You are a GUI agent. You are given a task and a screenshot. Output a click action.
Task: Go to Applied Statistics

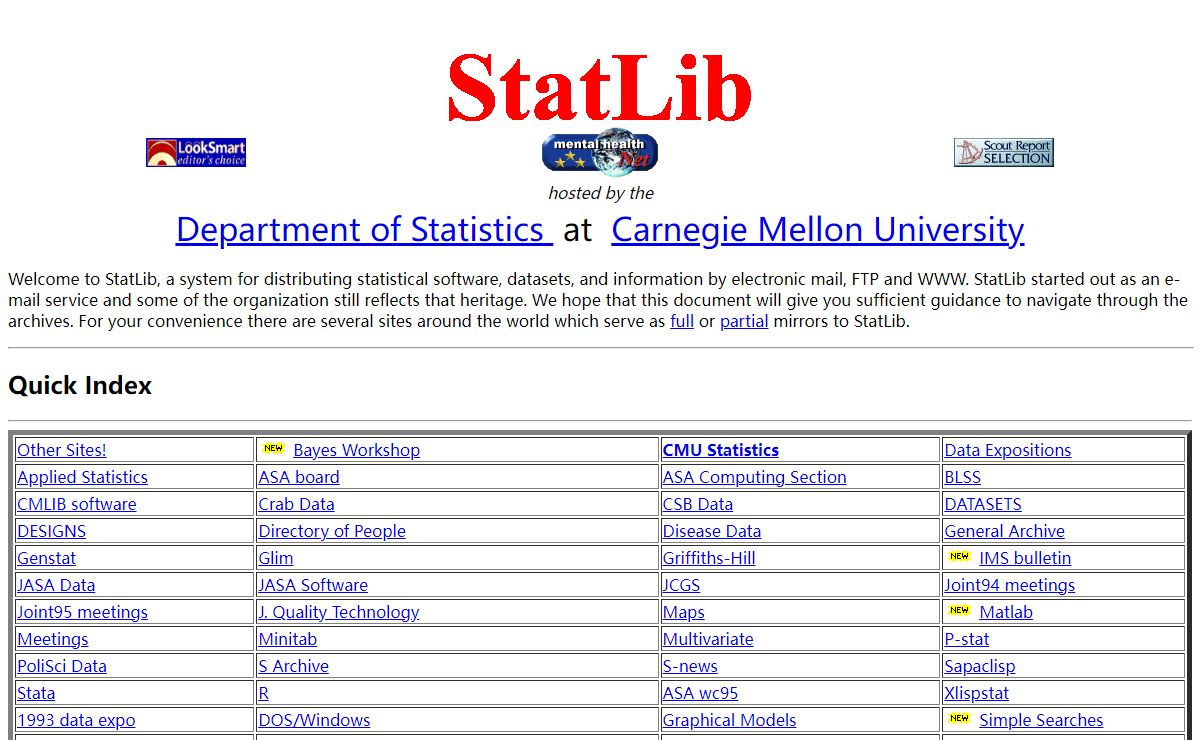point(82,477)
